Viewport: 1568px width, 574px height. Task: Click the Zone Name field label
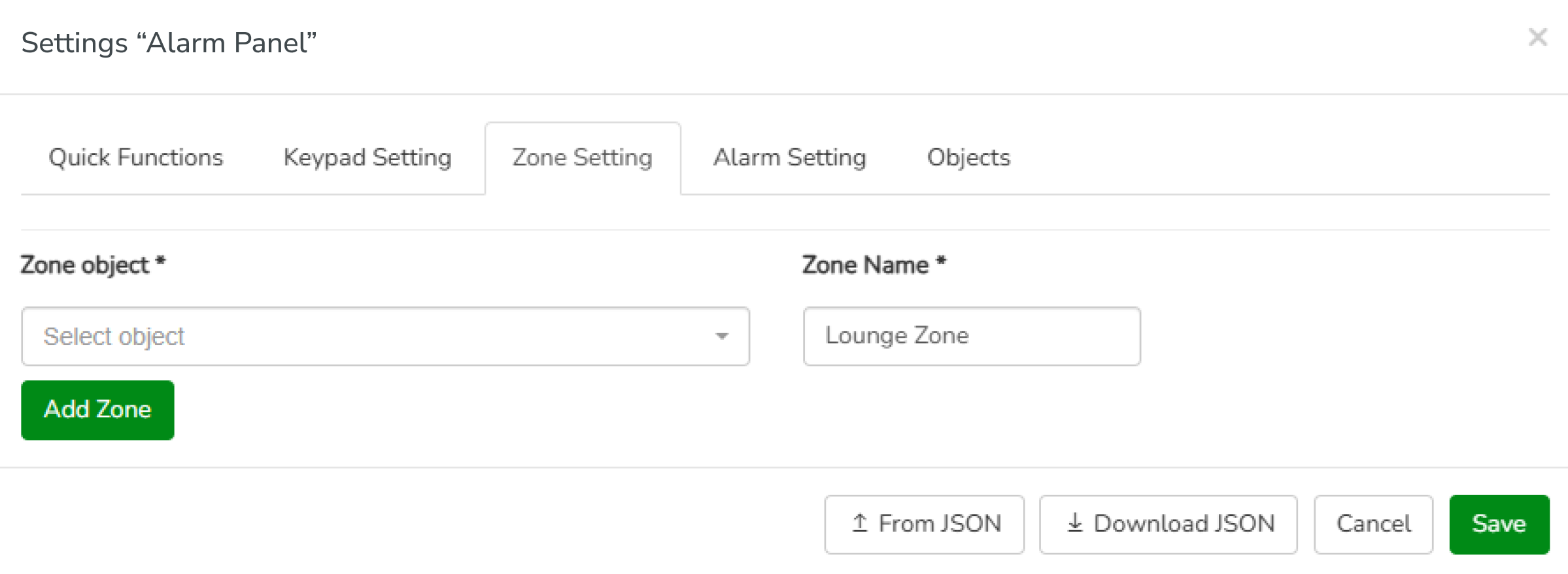[865, 265]
